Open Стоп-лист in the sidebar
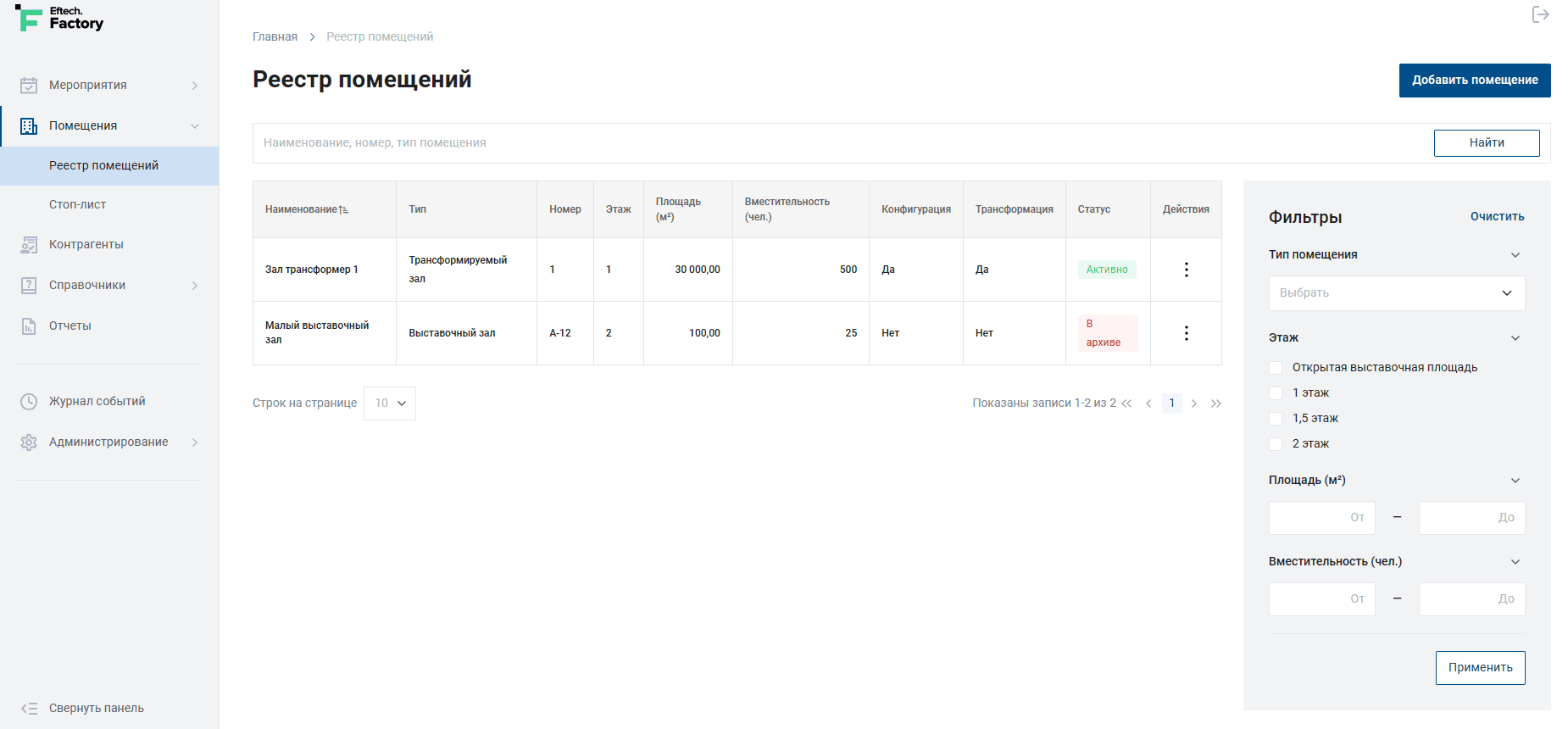 click(x=78, y=205)
